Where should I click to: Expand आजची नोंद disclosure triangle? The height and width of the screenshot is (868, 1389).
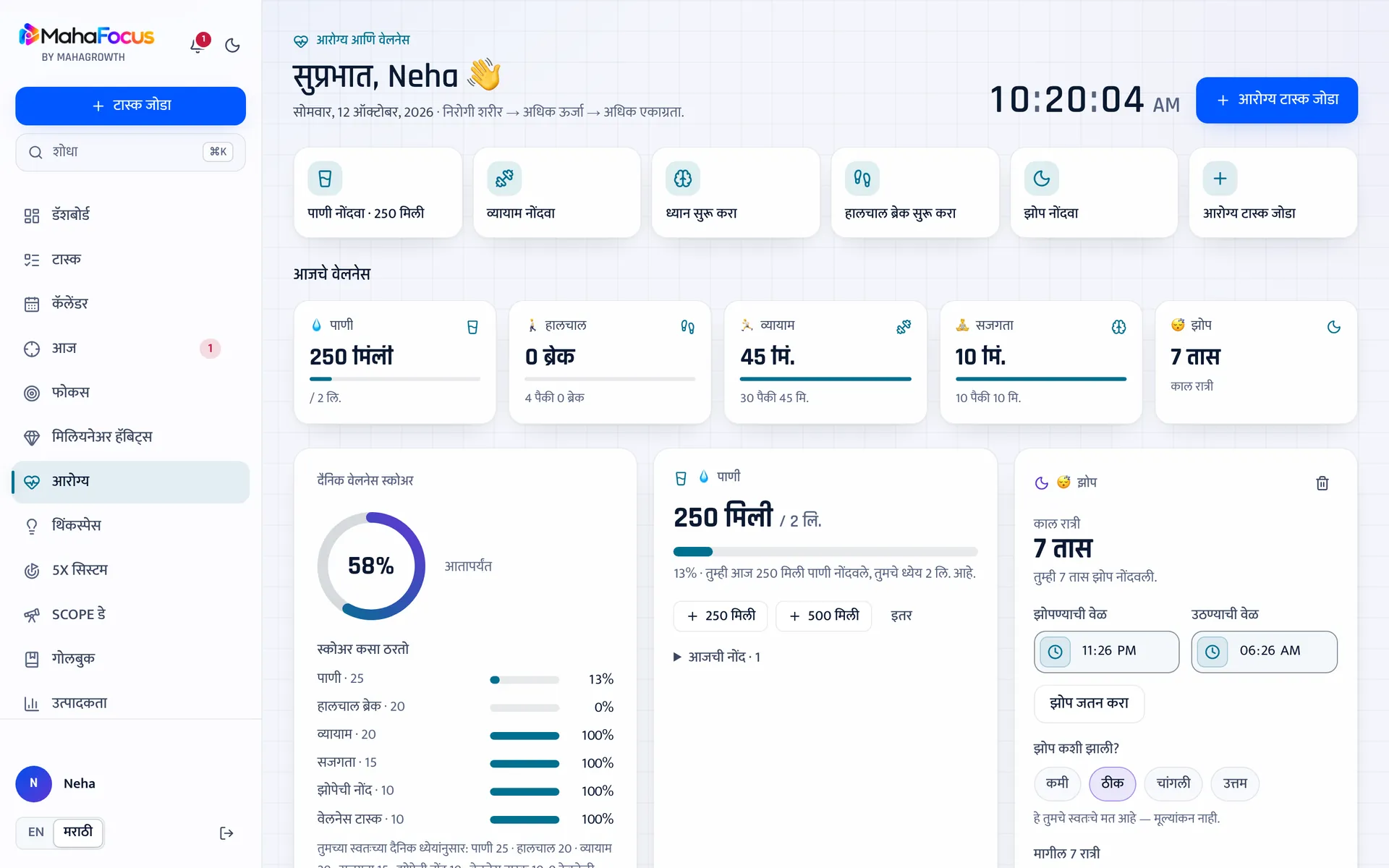coord(677,657)
